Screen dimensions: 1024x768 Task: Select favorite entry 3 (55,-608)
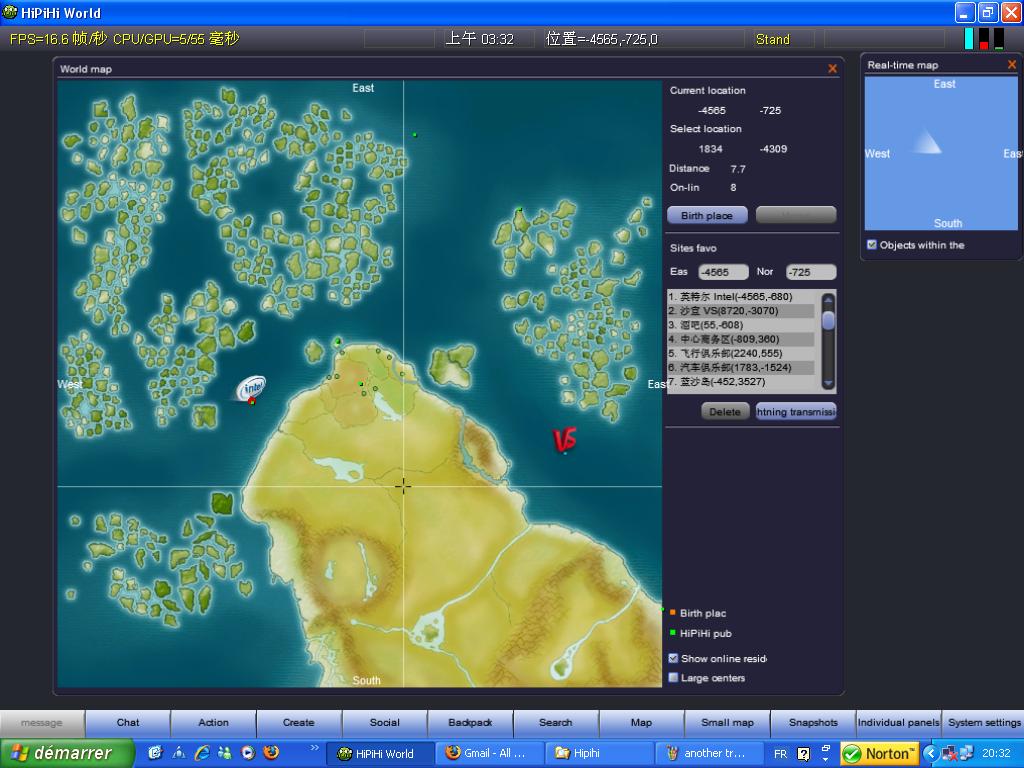(x=741, y=325)
